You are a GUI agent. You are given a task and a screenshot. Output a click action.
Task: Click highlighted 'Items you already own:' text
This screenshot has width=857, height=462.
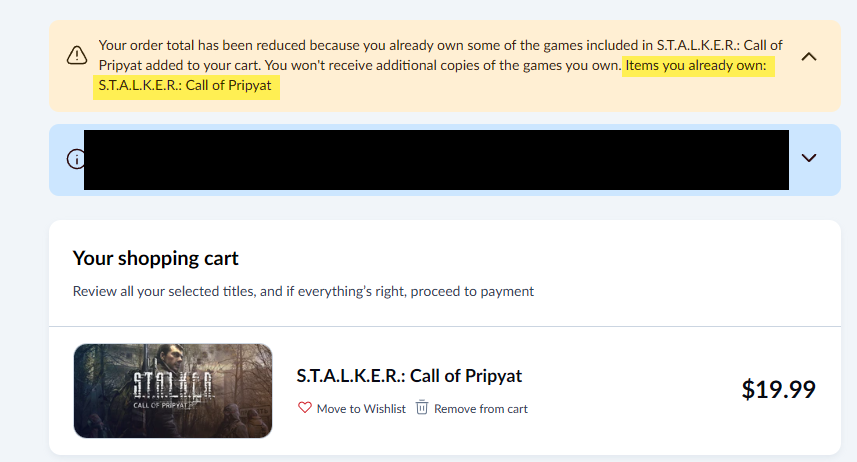pos(696,66)
